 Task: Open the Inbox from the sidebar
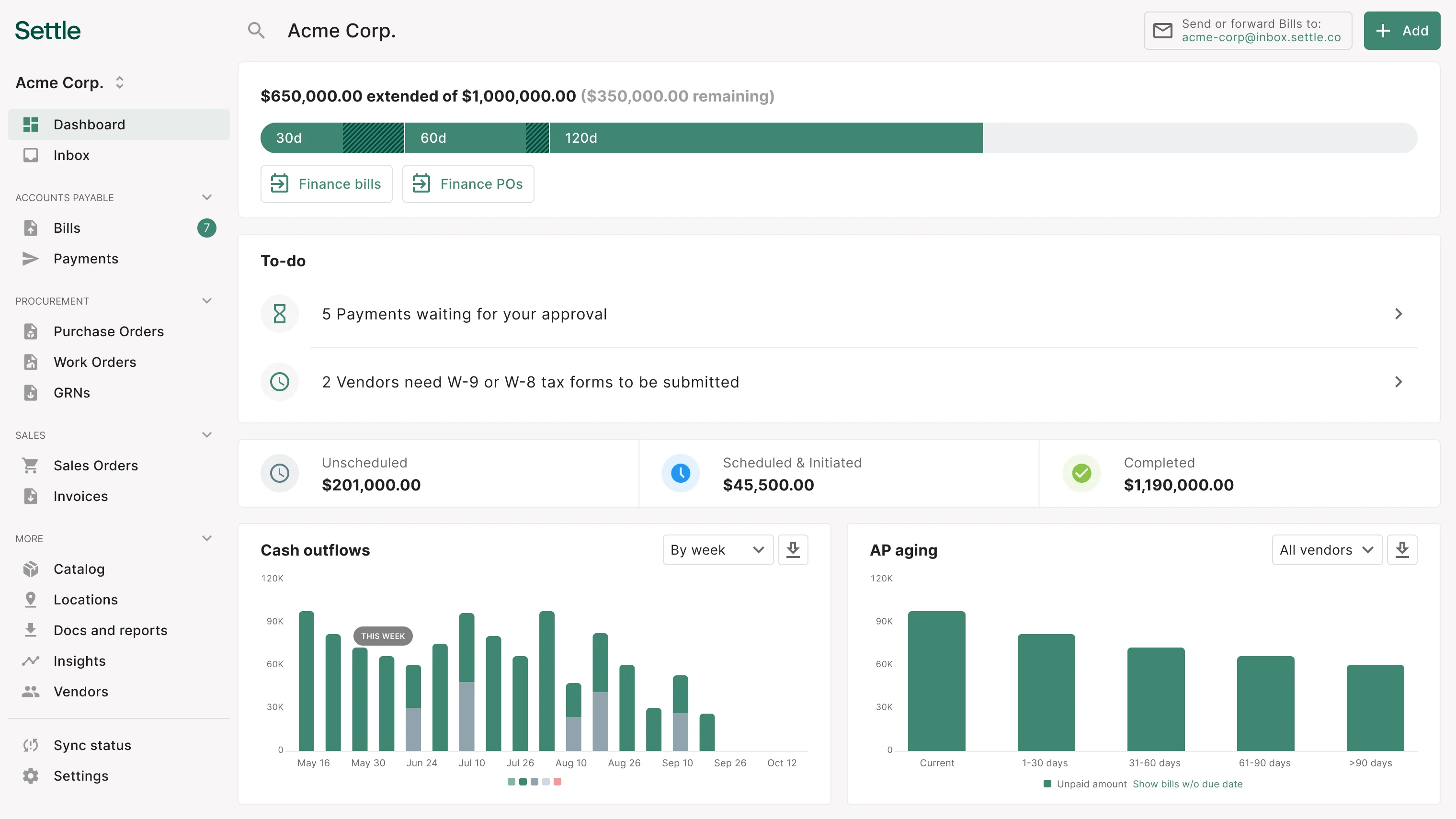71,155
